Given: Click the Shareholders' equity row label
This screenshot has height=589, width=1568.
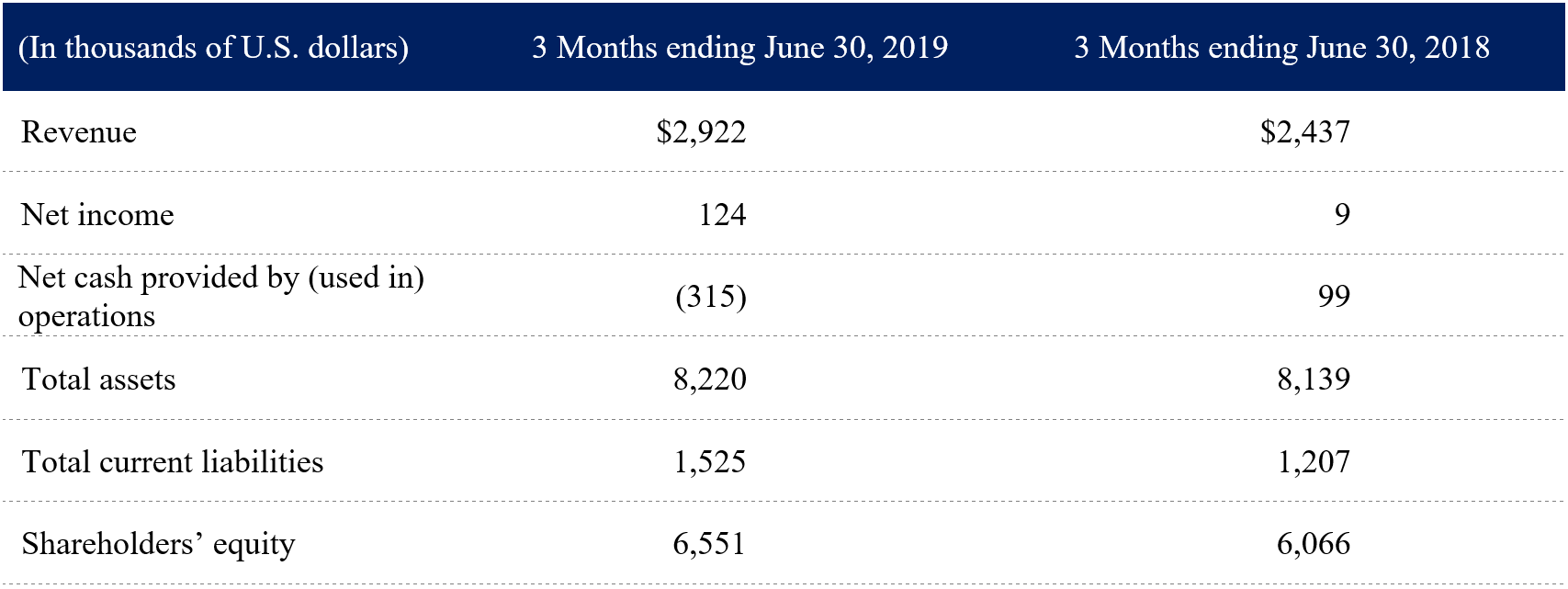Looking at the screenshot, I should [x=158, y=544].
